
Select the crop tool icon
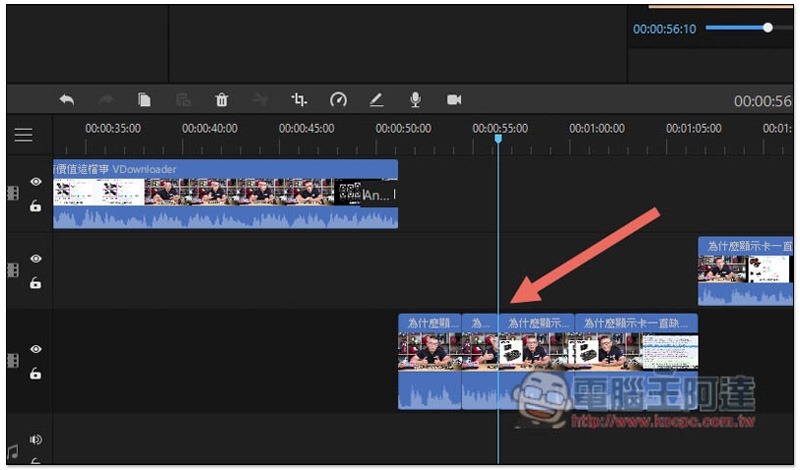click(299, 100)
